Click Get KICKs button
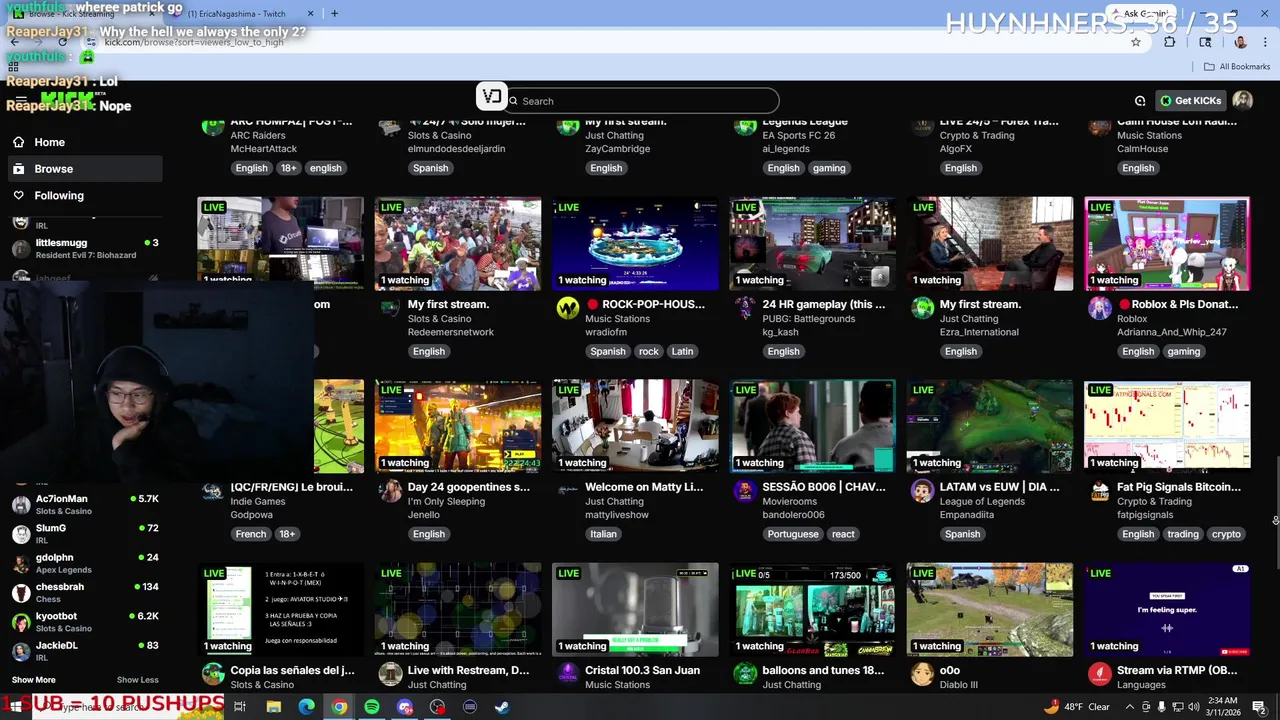Screen dimensions: 1280x720 pyautogui.click(x=1190, y=101)
